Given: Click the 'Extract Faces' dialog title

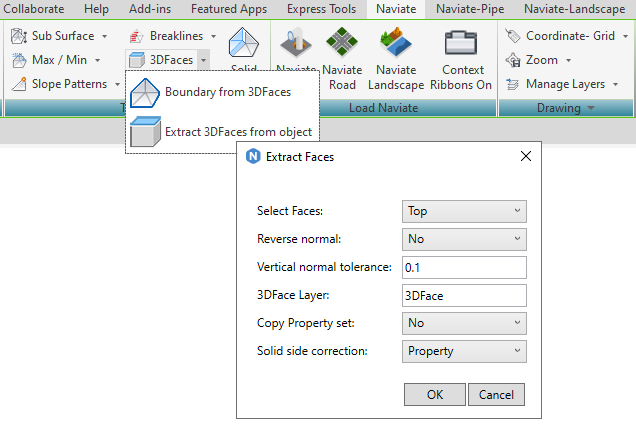Looking at the screenshot, I should [300, 157].
